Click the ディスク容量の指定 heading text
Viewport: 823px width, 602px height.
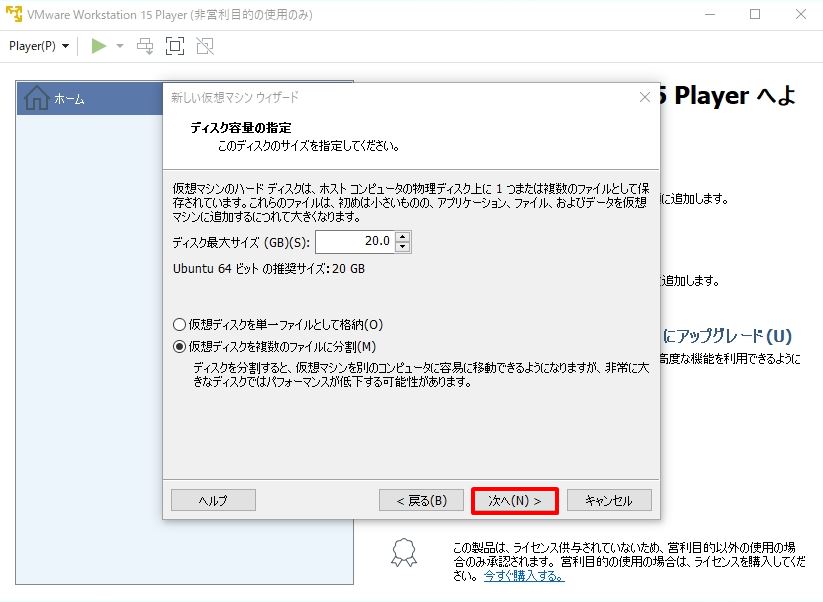click(x=241, y=128)
